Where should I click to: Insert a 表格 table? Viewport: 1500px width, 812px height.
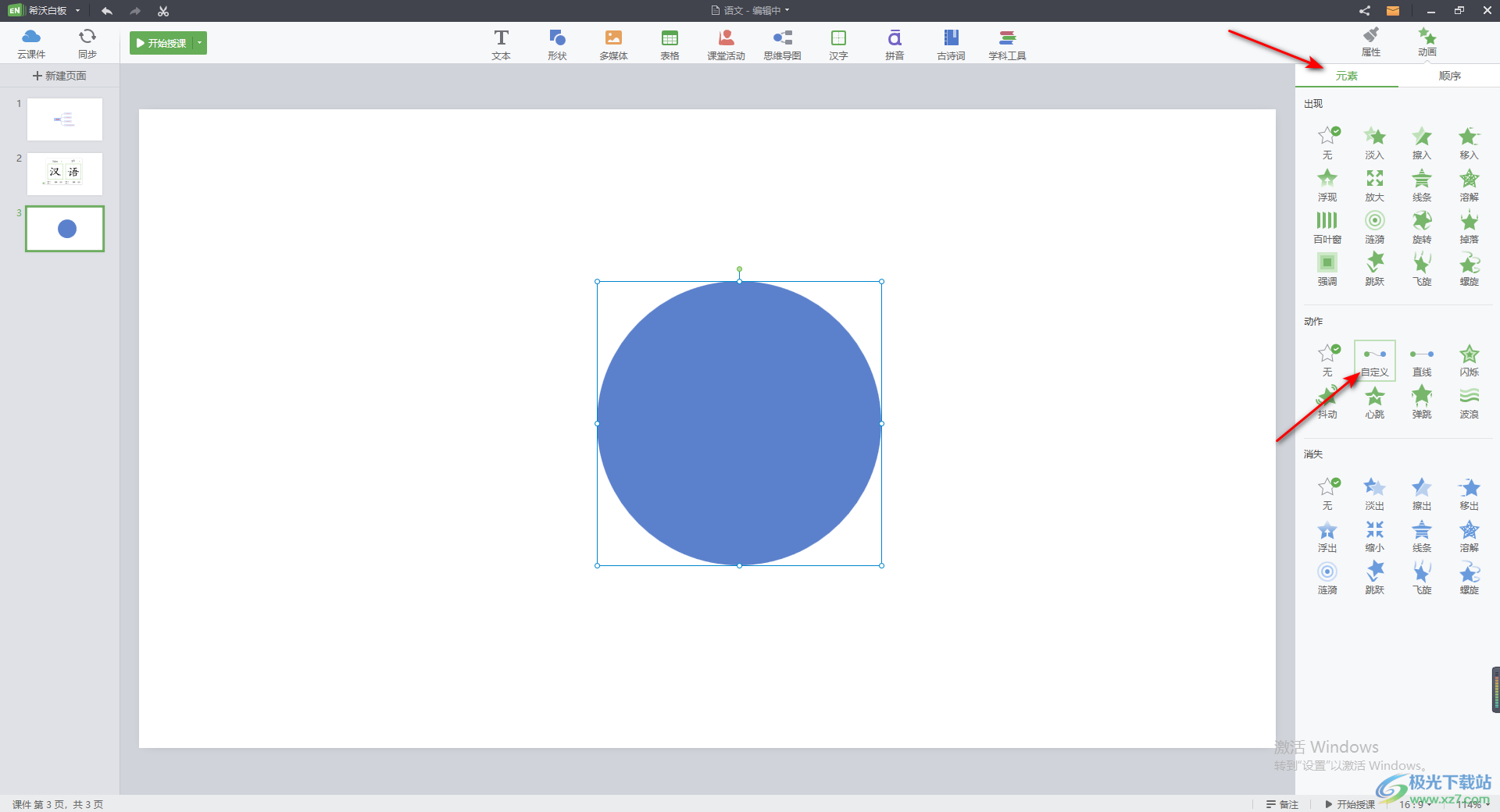click(x=670, y=45)
